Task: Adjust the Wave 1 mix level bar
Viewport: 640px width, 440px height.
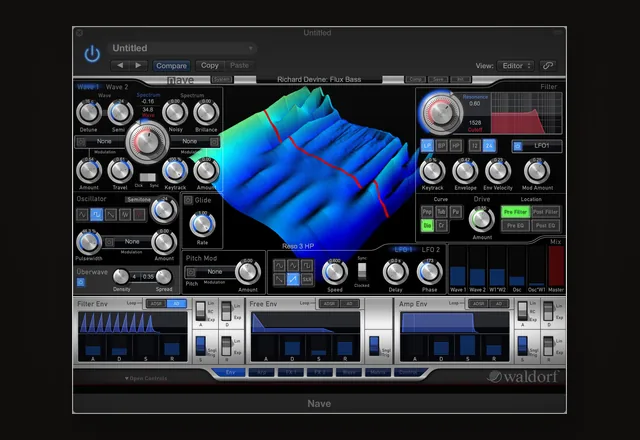Action: [458, 265]
